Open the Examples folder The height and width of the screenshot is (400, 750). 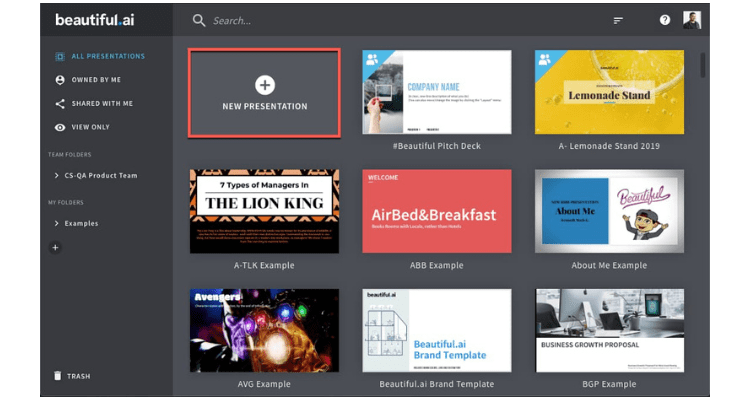pos(81,223)
